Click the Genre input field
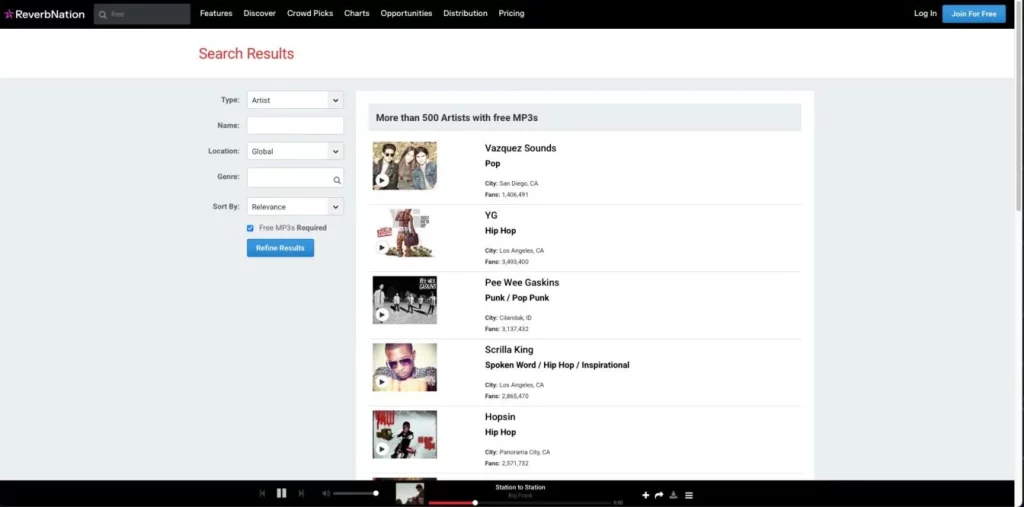The height and width of the screenshot is (507, 1024). [x=295, y=178]
